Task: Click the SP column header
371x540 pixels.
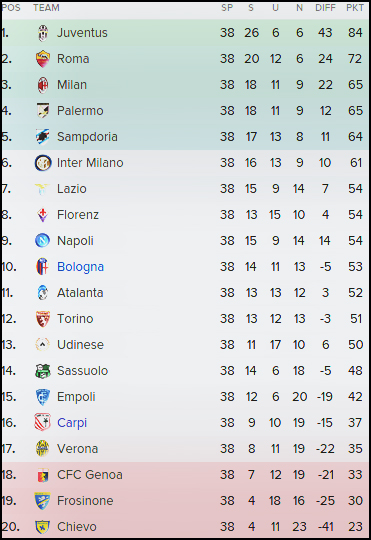Action: [x=227, y=8]
